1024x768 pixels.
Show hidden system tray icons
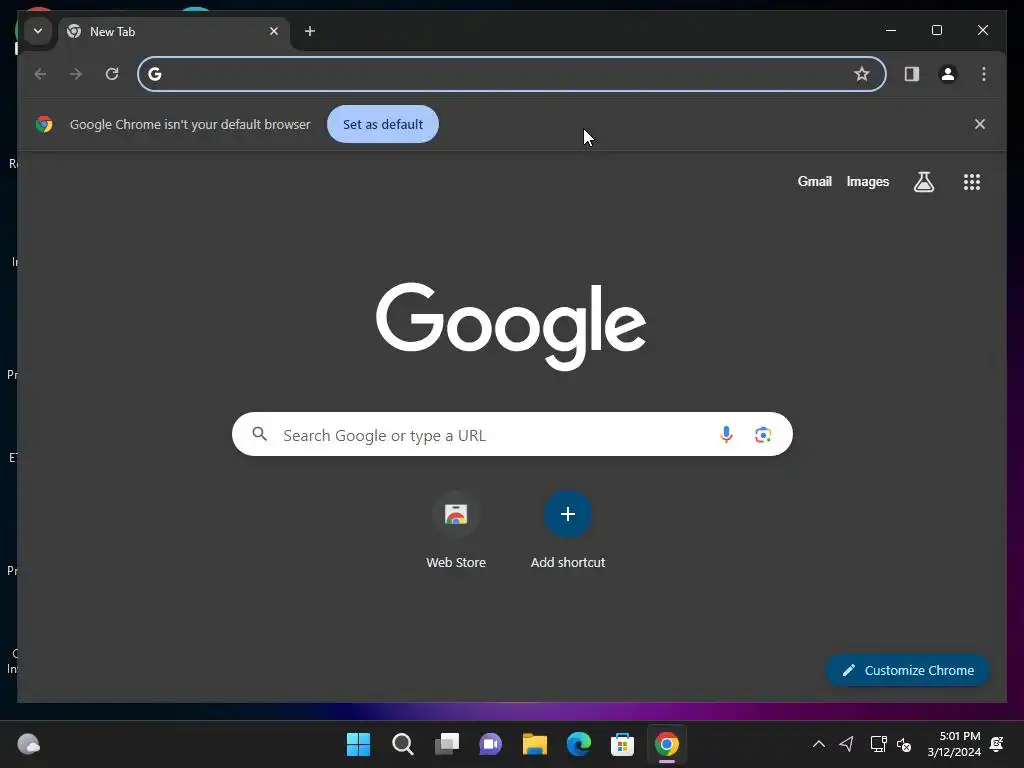point(818,744)
